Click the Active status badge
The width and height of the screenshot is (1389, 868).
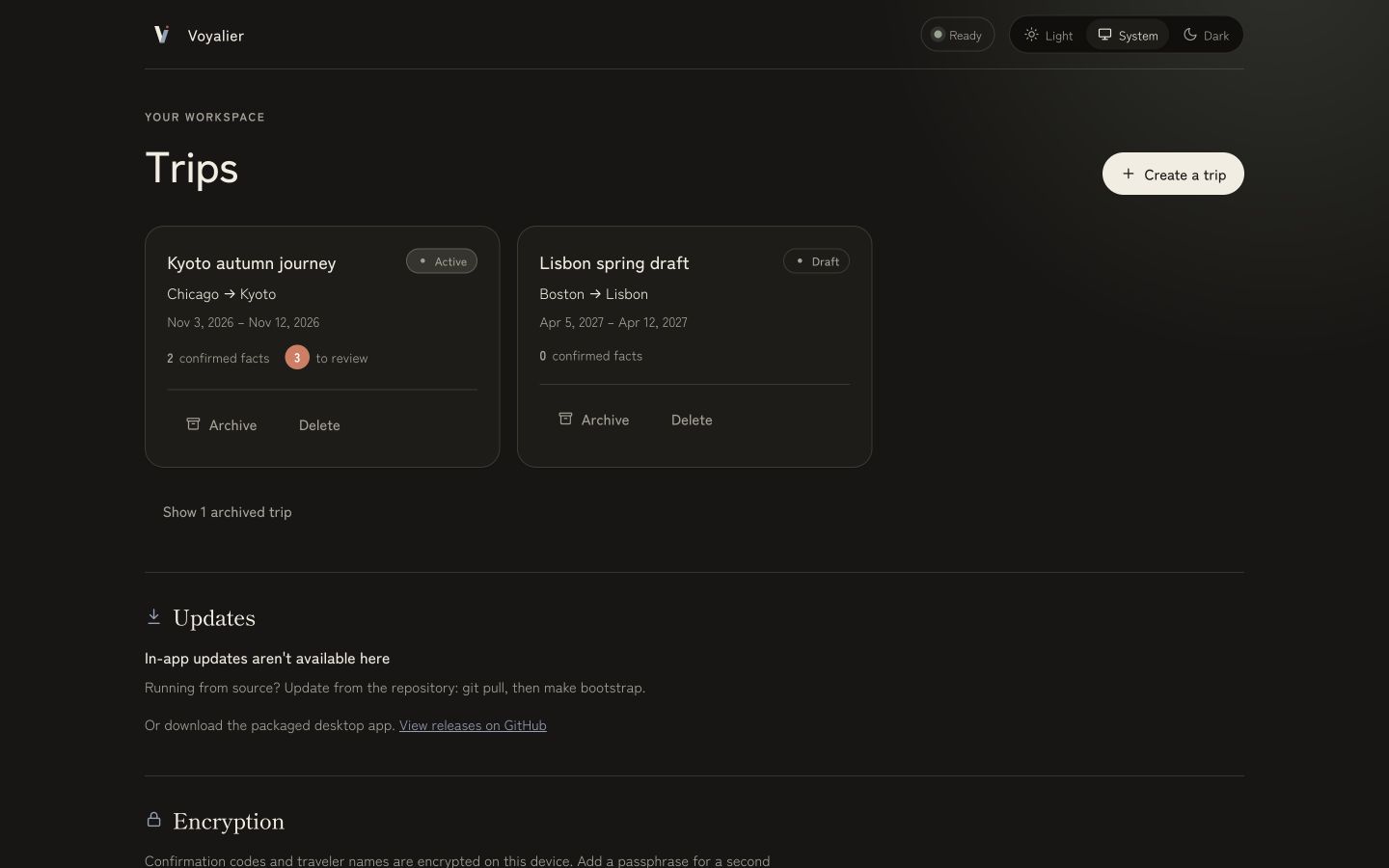click(x=442, y=261)
